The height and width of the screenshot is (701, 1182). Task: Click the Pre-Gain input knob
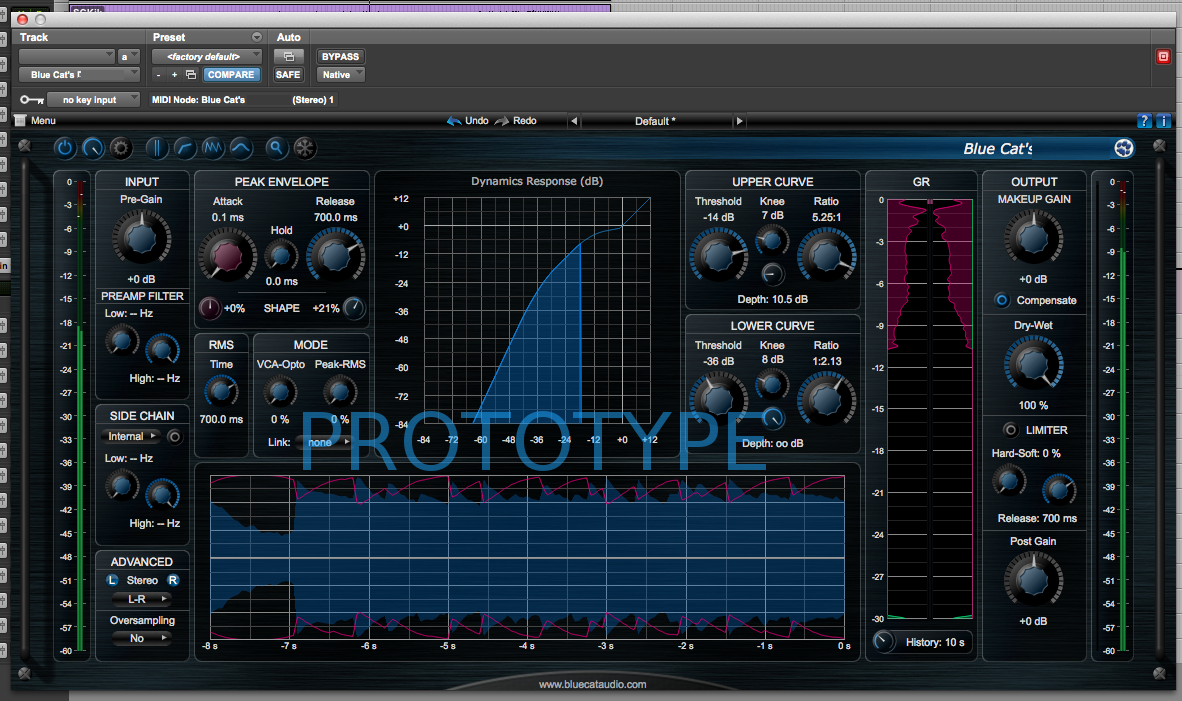pos(141,237)
